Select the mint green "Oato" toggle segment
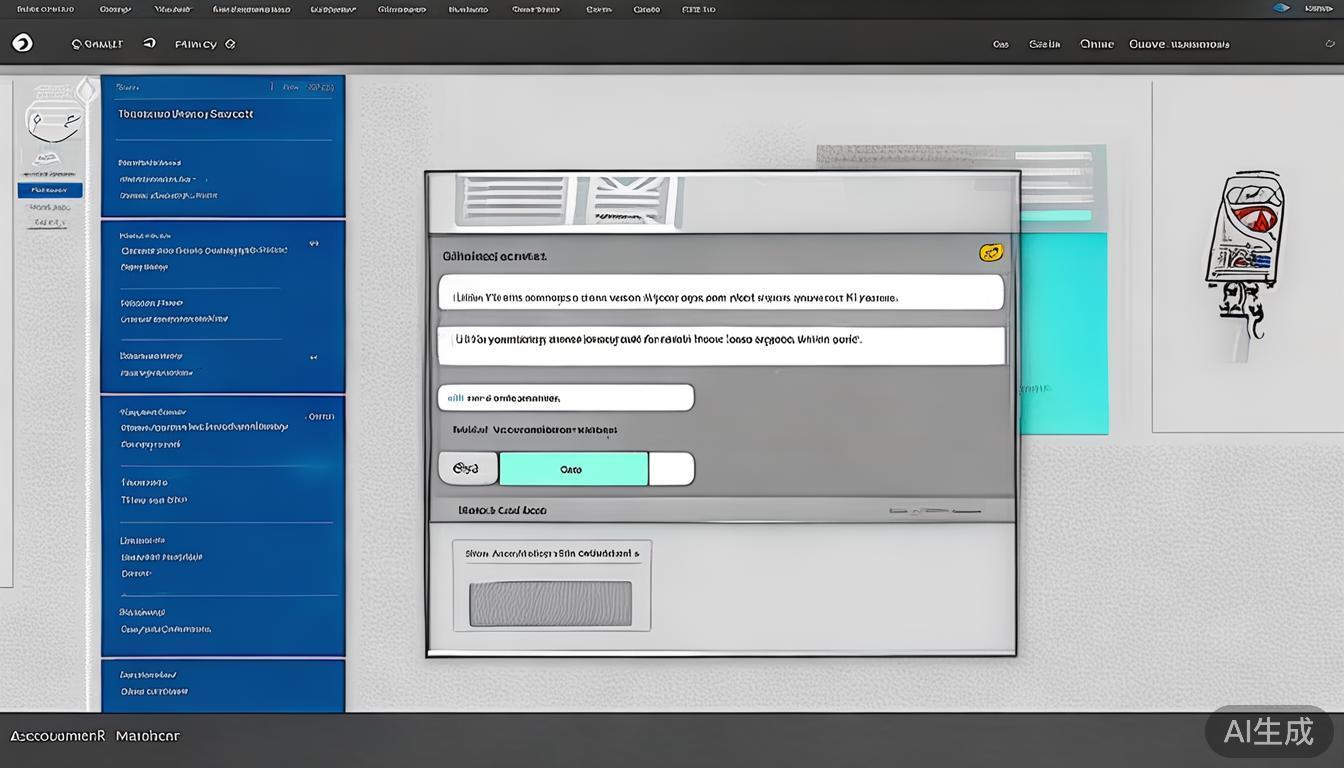 [573, 469]
